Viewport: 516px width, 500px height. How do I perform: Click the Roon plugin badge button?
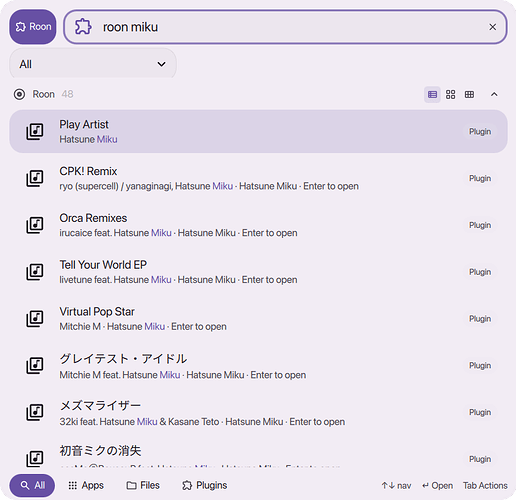(x=33, y=27)
